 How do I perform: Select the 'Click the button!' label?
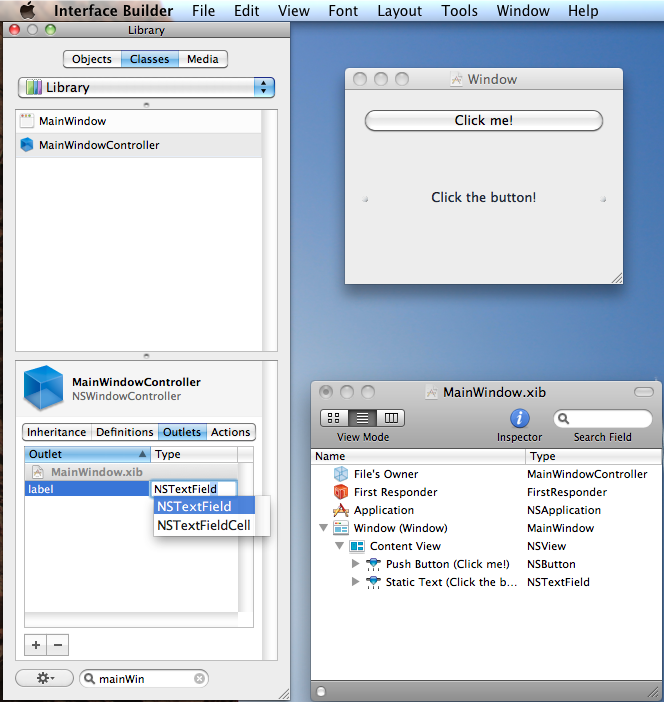[484, 197]
